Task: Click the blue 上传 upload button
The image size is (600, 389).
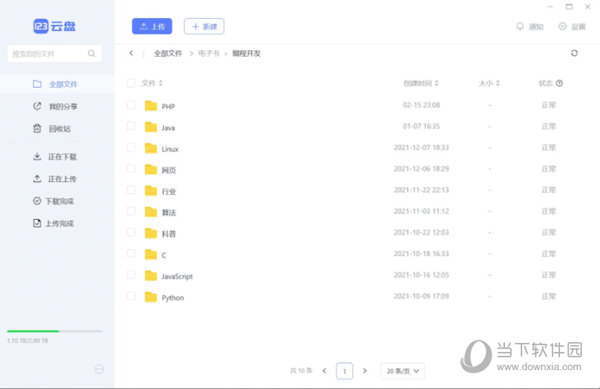Action: (152, 26)
